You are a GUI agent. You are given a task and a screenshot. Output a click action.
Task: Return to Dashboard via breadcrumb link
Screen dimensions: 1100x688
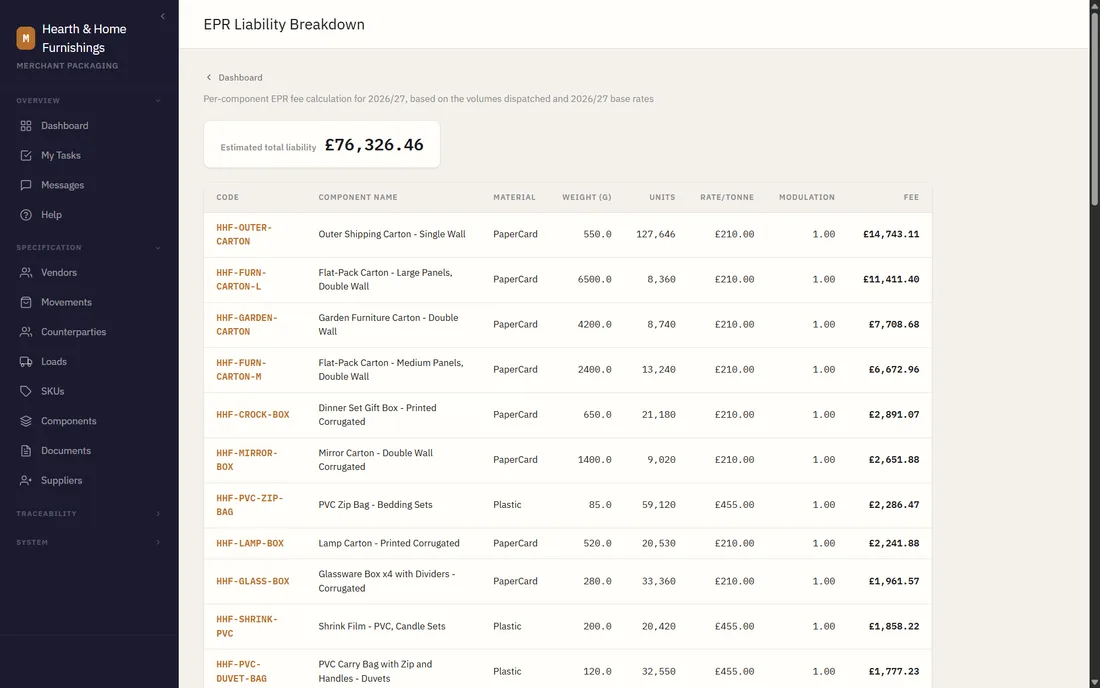[x=240, y=77]
